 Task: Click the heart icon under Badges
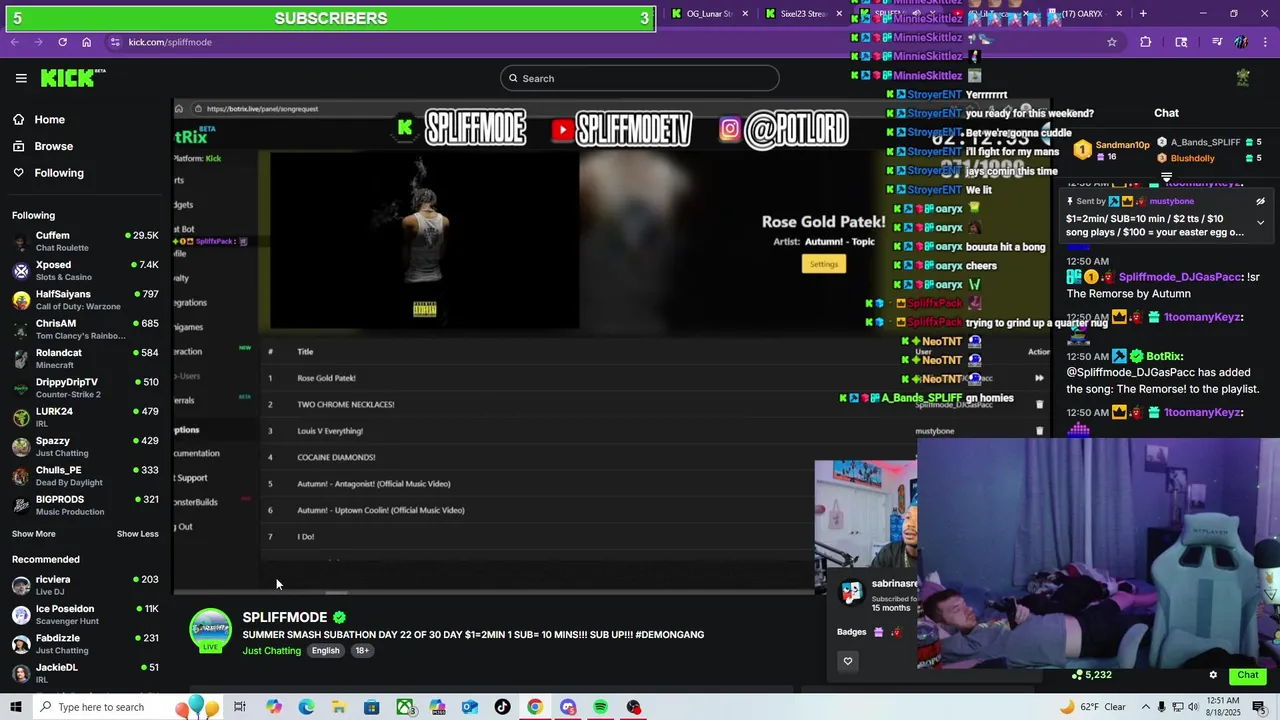click(848, 661)
